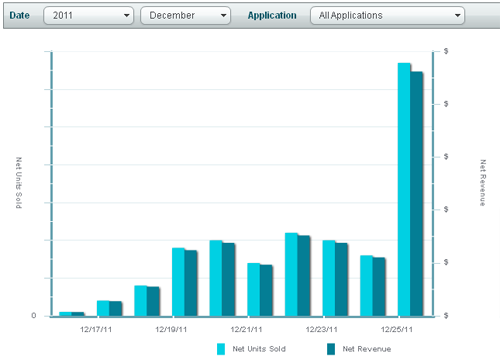Viewport: 500px width, 360px height.
Task: Click the 0 value on left axis
Action: 34,315
